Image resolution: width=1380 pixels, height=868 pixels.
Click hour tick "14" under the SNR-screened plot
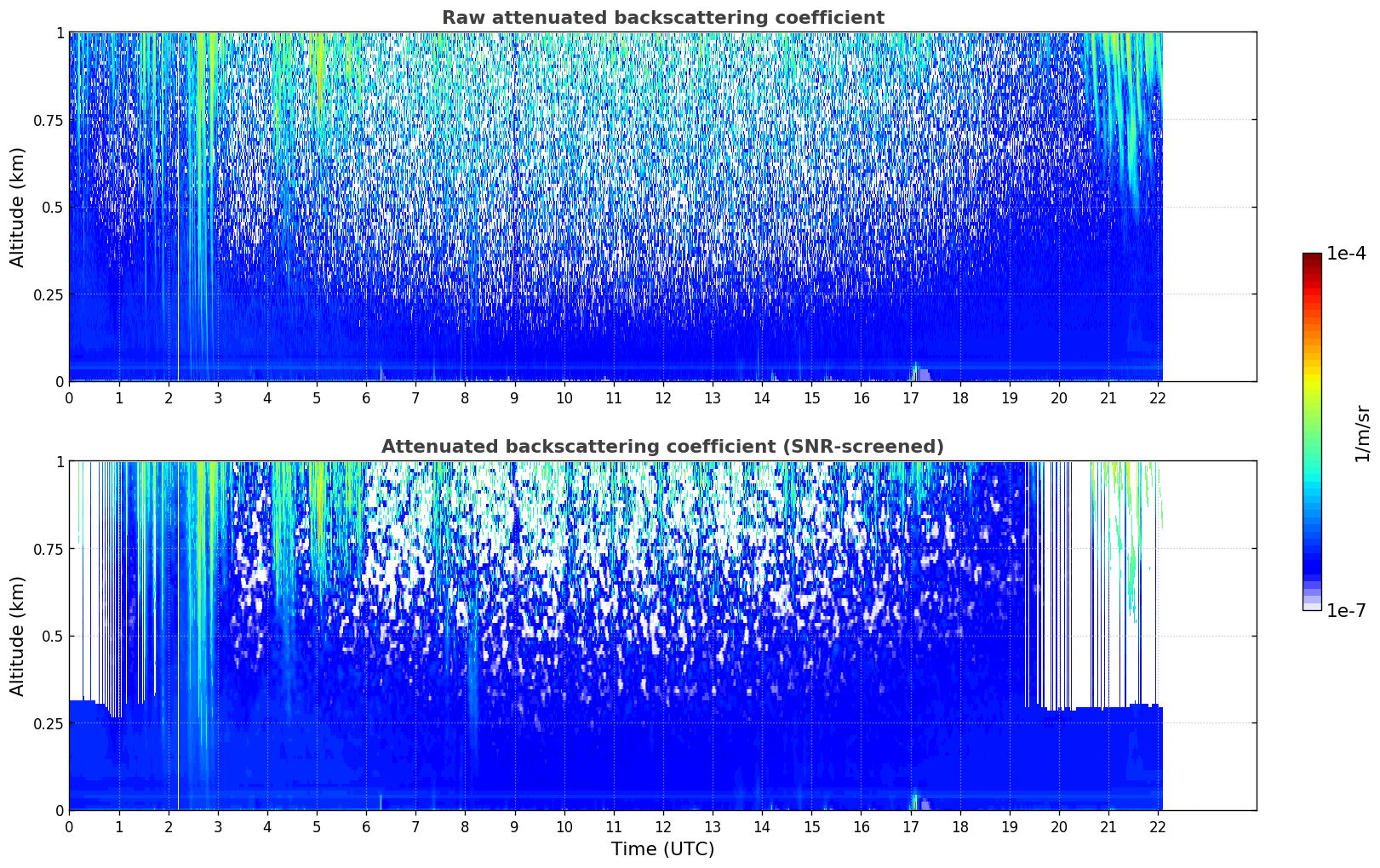tap(762, 826)
